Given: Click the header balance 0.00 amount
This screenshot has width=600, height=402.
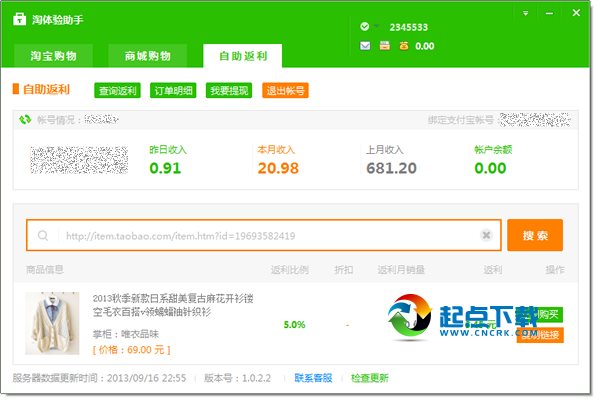Looking at the screenshot, I should click(x=425, y=46).
